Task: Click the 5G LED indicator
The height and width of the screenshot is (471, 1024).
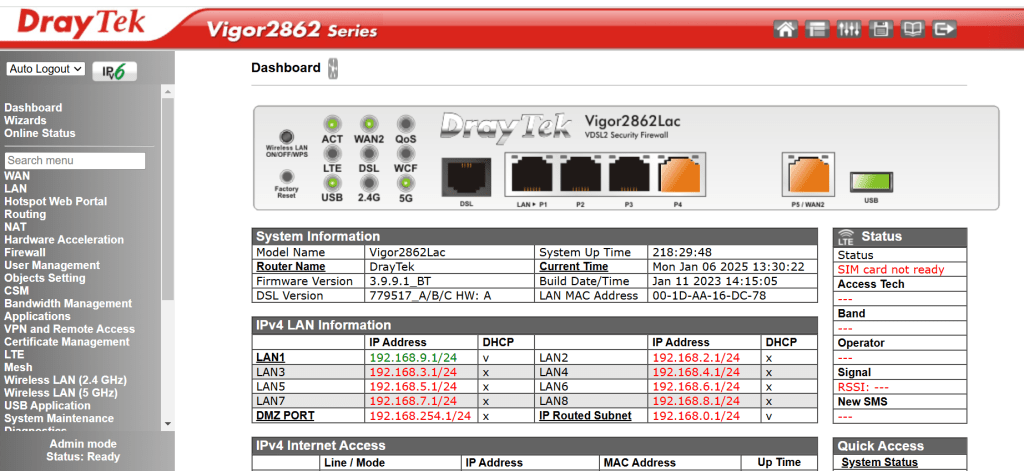Action: click(x=406, y=183)
